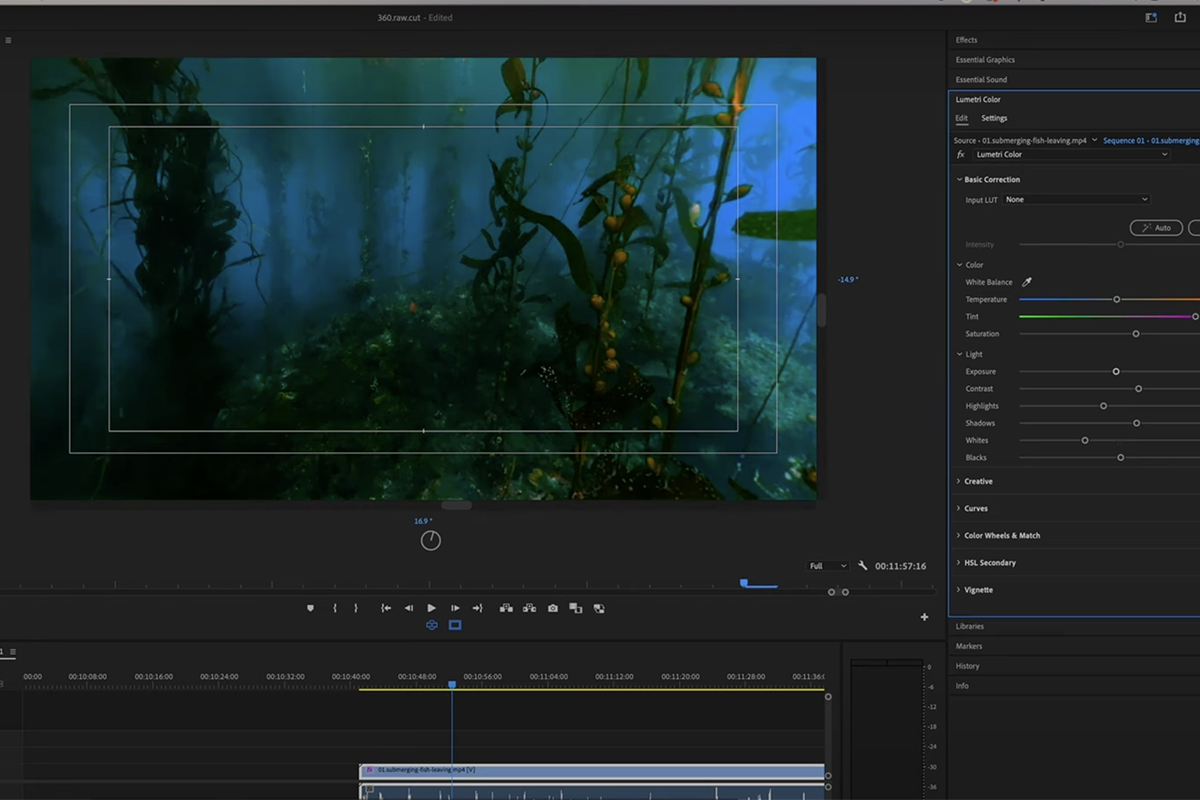Export a frame with the camera icon
This screenshot has width=1200, height=800.
click(552, 608)
